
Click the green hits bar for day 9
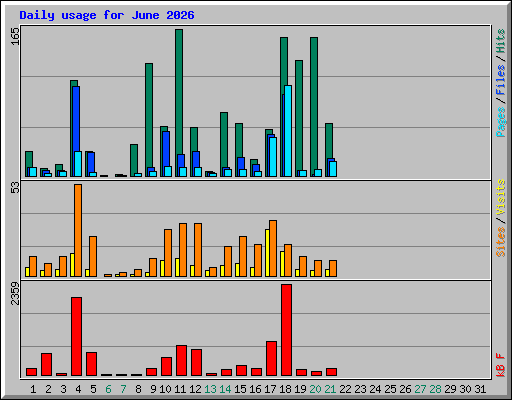[149, 115]
